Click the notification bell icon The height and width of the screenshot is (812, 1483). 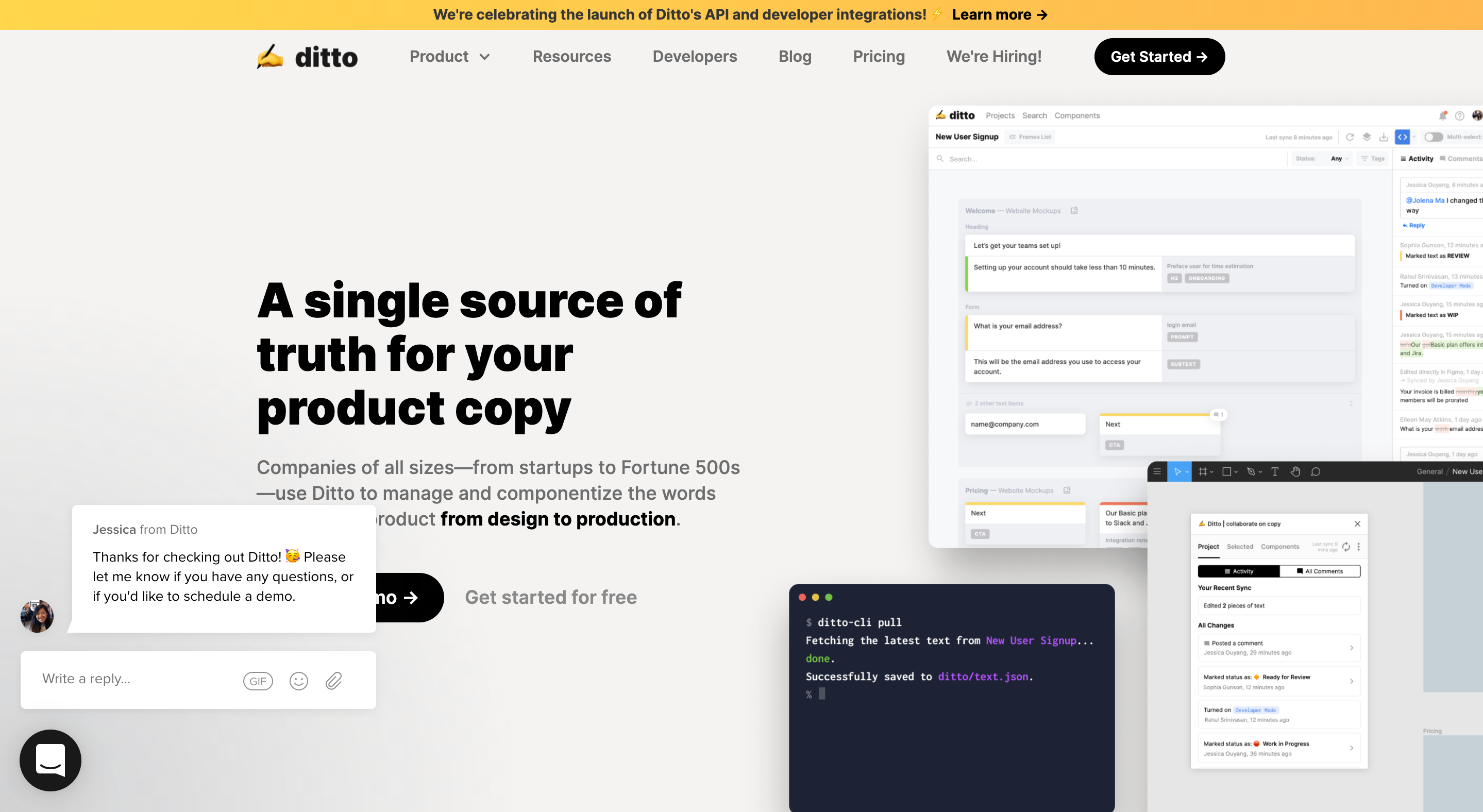pyautogui.click(x=1443, y=116)
